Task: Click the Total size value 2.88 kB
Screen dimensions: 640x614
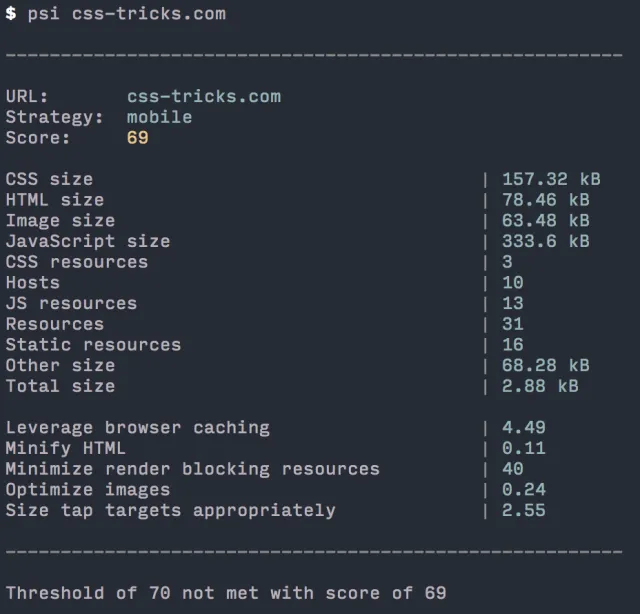Action: click(540, 386)
